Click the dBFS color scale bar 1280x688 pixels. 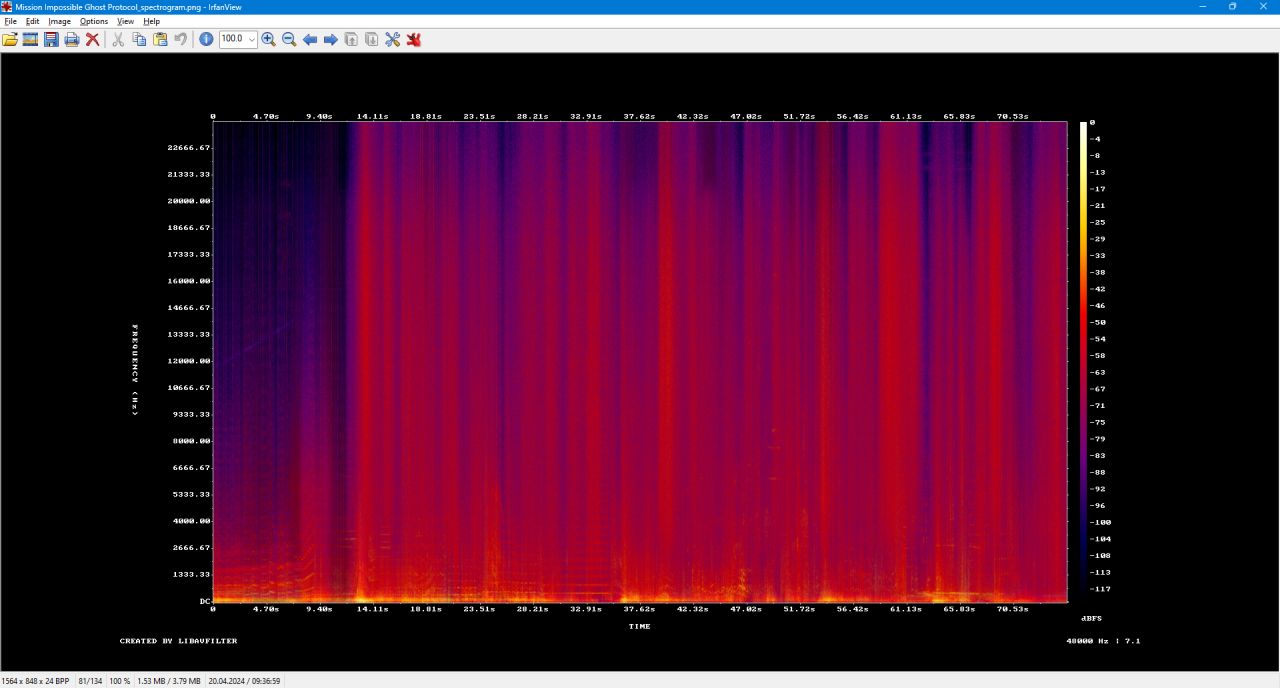[1083, 360]
